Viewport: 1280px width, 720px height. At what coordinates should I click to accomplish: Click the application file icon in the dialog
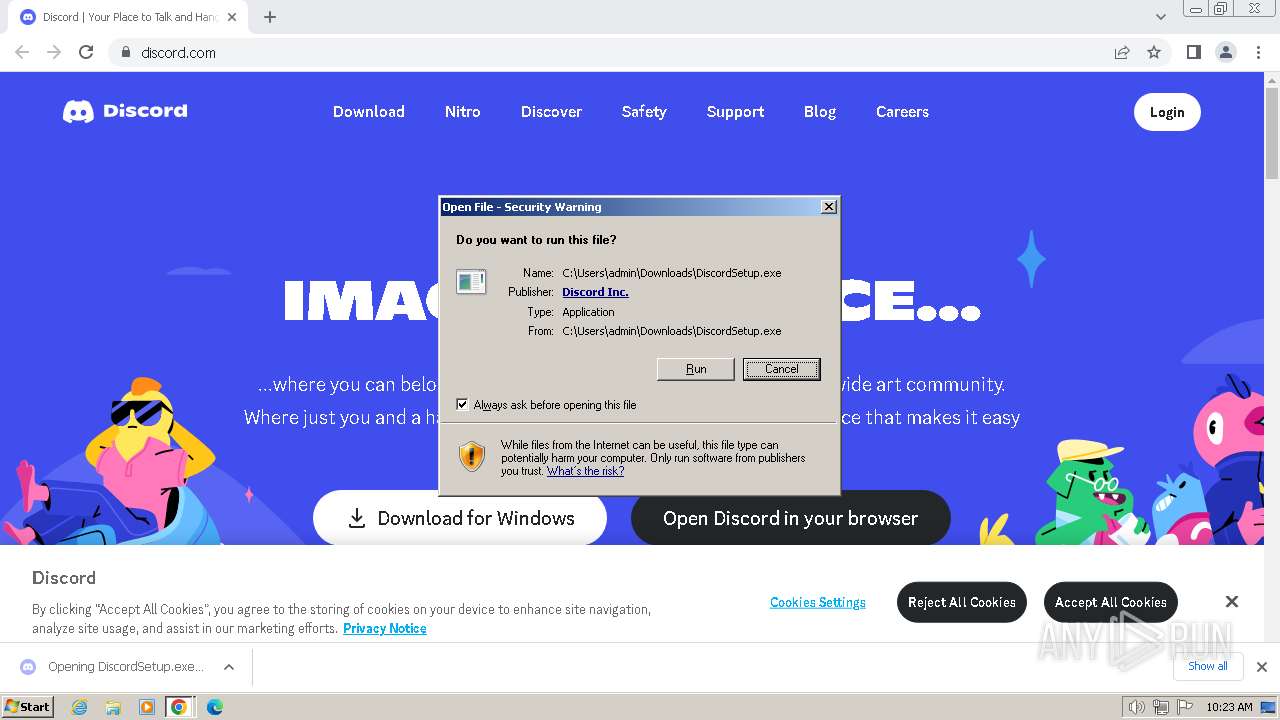click(471, 282)
